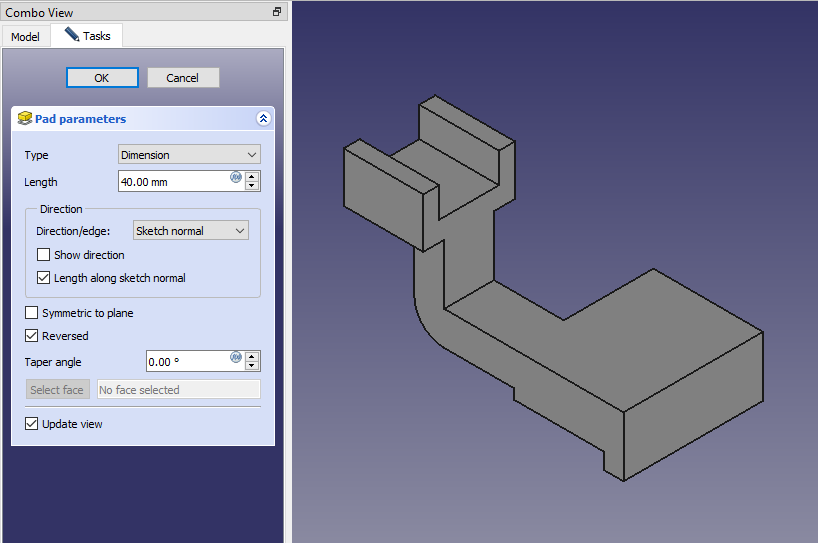Collapse the Pad parameters section
This screenshot has height=543, width=818.
click(x=263, y=118)
